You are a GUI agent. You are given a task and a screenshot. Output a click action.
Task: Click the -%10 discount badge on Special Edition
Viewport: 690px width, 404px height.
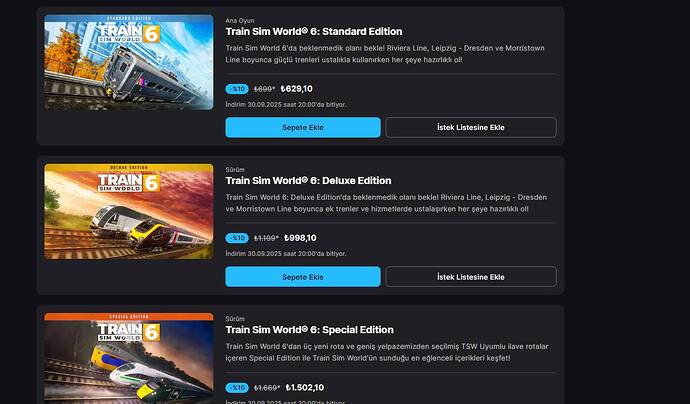pos(237,388)
